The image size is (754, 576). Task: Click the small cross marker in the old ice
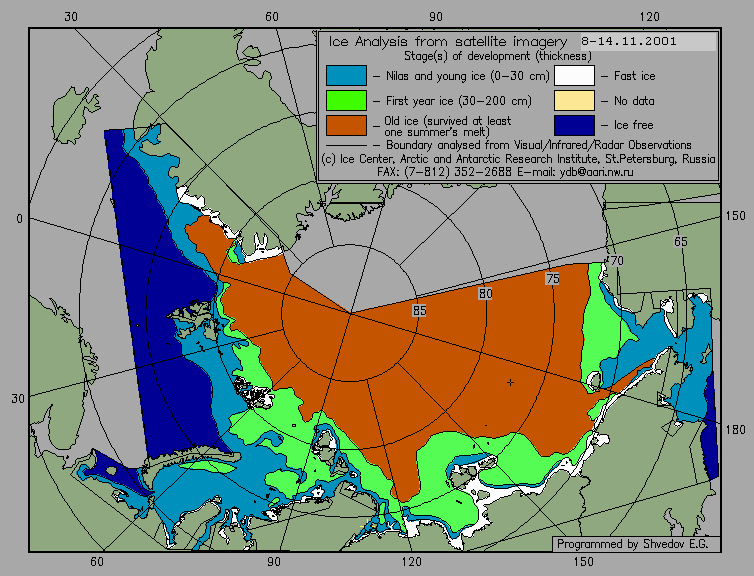coord(510,383)
